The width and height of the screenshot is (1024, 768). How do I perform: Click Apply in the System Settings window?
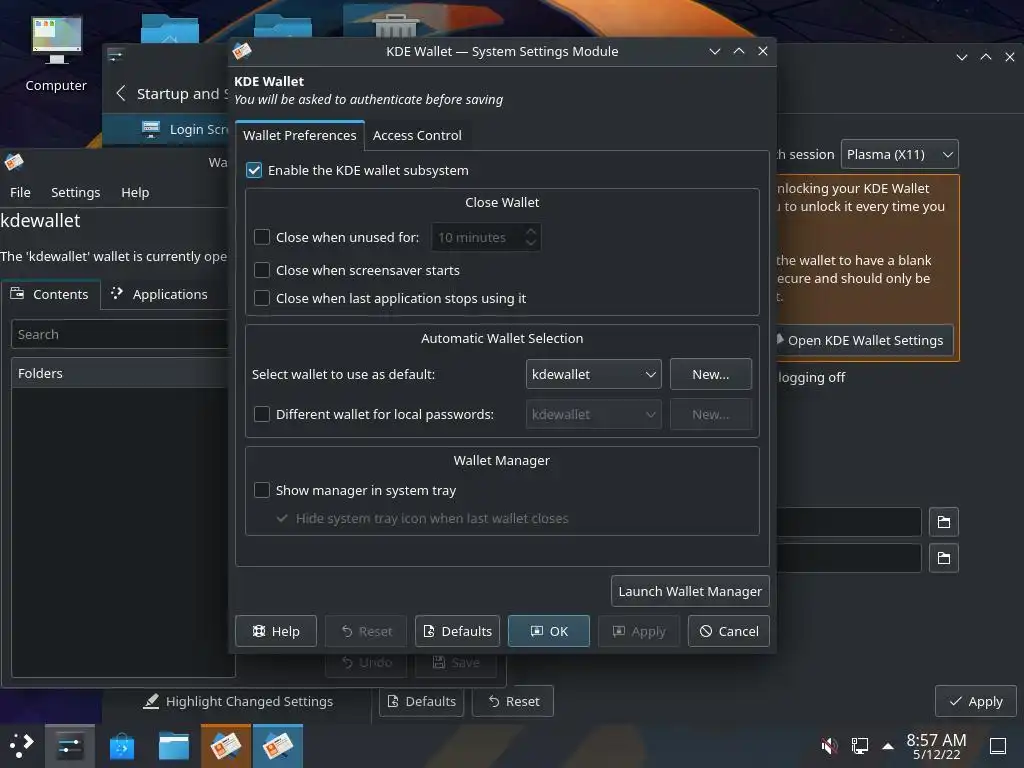(x=976, y=701)
